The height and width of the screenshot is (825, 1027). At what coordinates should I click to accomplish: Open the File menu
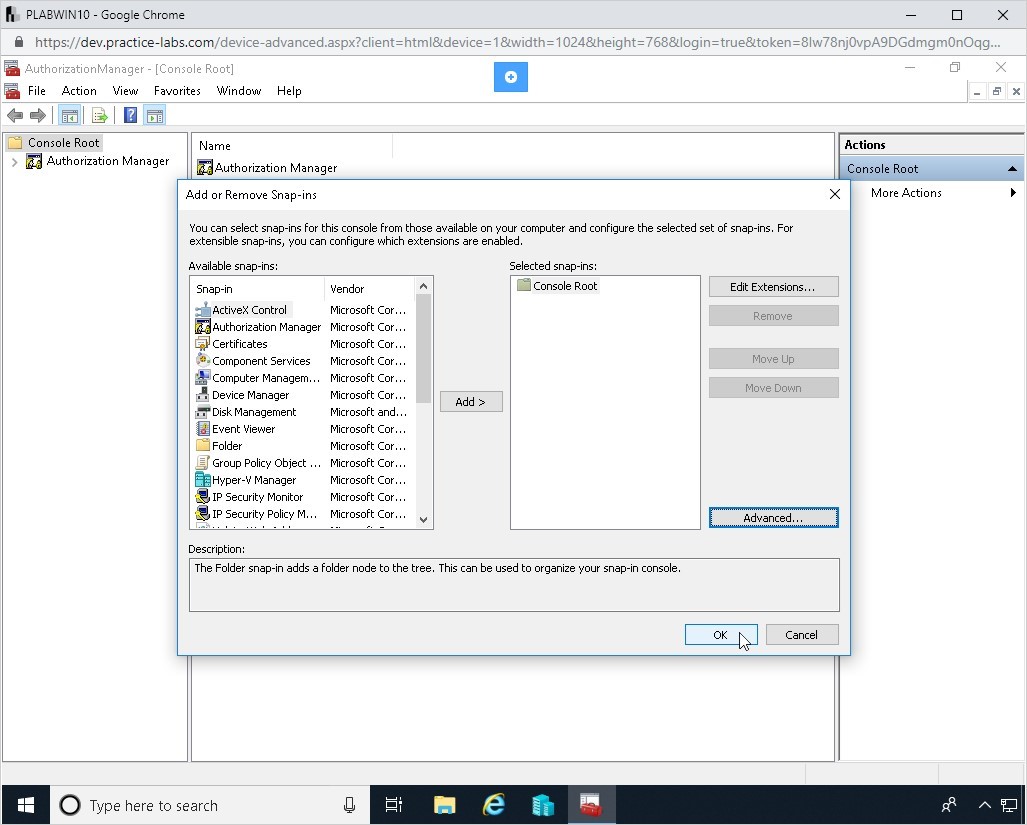pyautogui.click(x=37, y=91)
